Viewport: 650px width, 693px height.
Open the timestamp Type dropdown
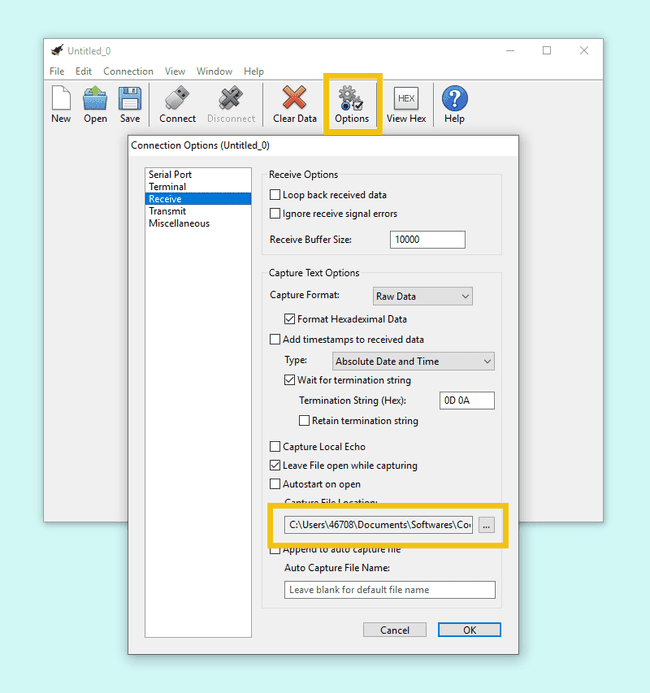pos(413,361)
